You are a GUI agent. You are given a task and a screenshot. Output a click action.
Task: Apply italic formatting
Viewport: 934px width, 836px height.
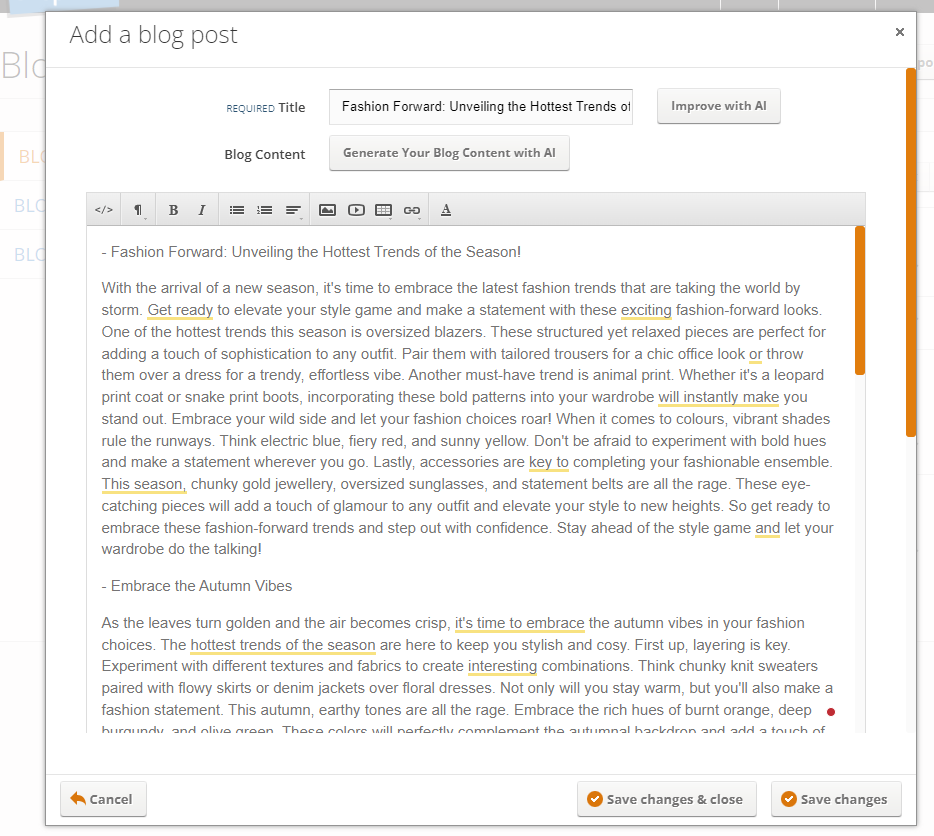click(x=202, y=210)
